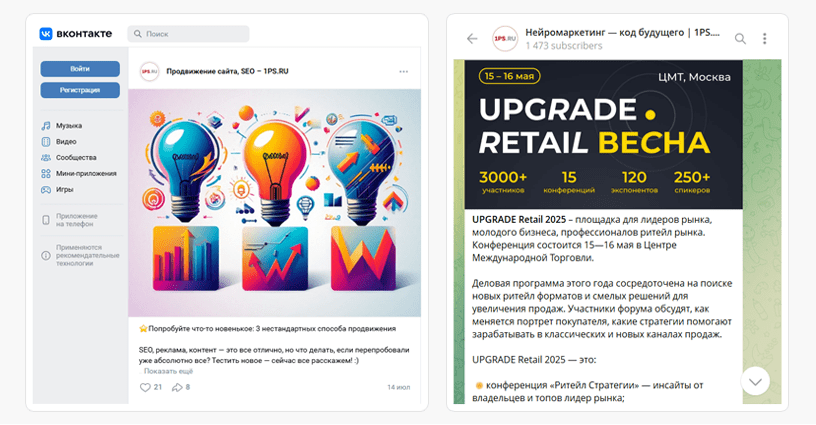Click the video icon in sidebar

coord(46,141)
